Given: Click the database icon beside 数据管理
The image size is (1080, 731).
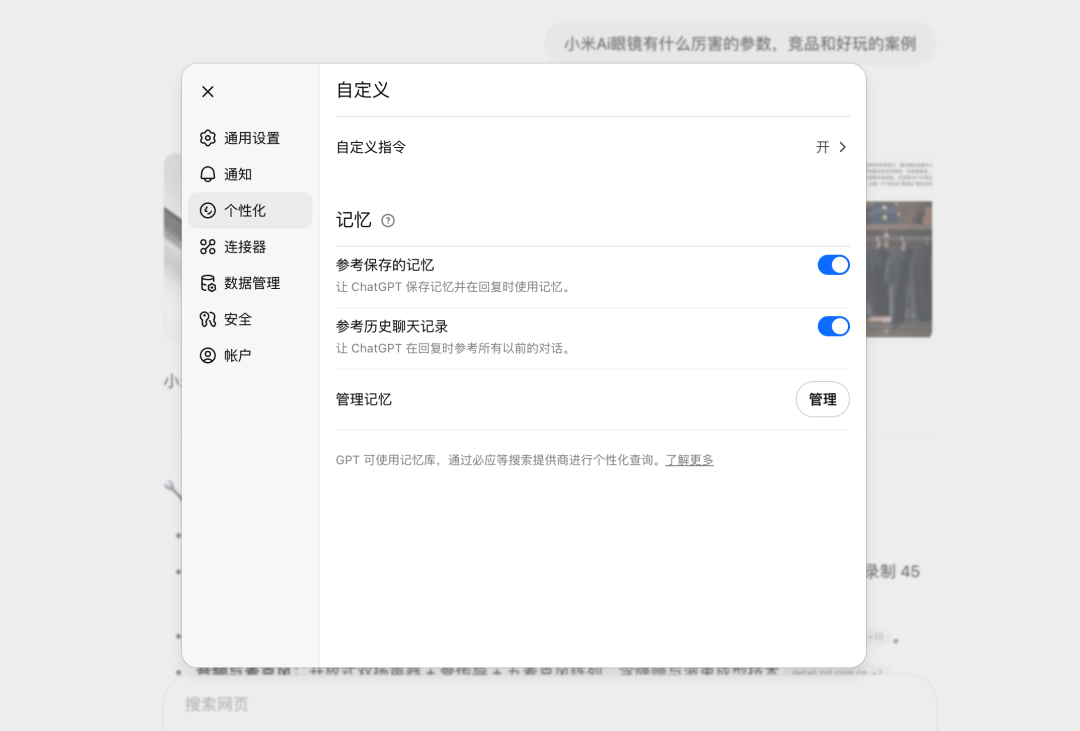Looking at the screenshot, I should coord(207,283).
